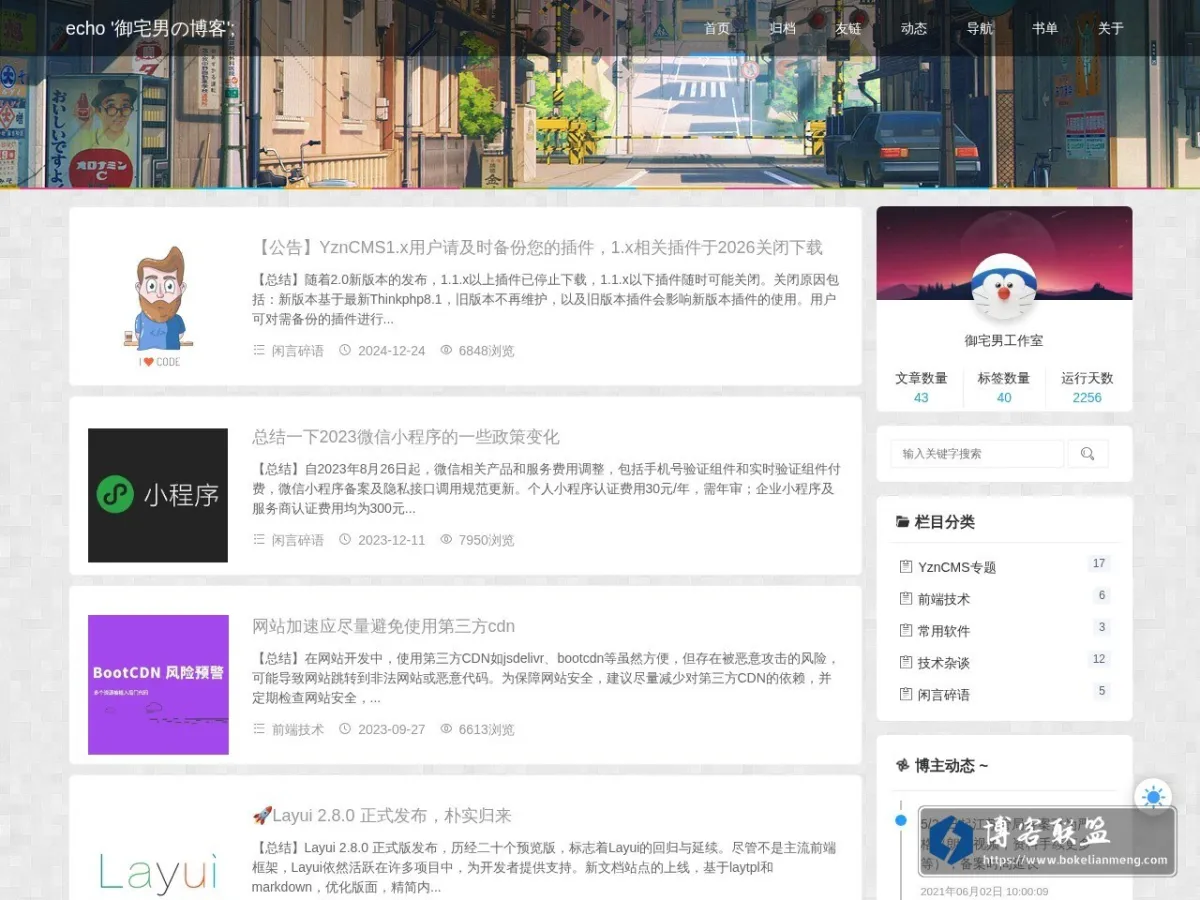This screenshot has width=1200, height=900.
Task: Open the 前端技术 sidebar category
Action: (944, 599)
